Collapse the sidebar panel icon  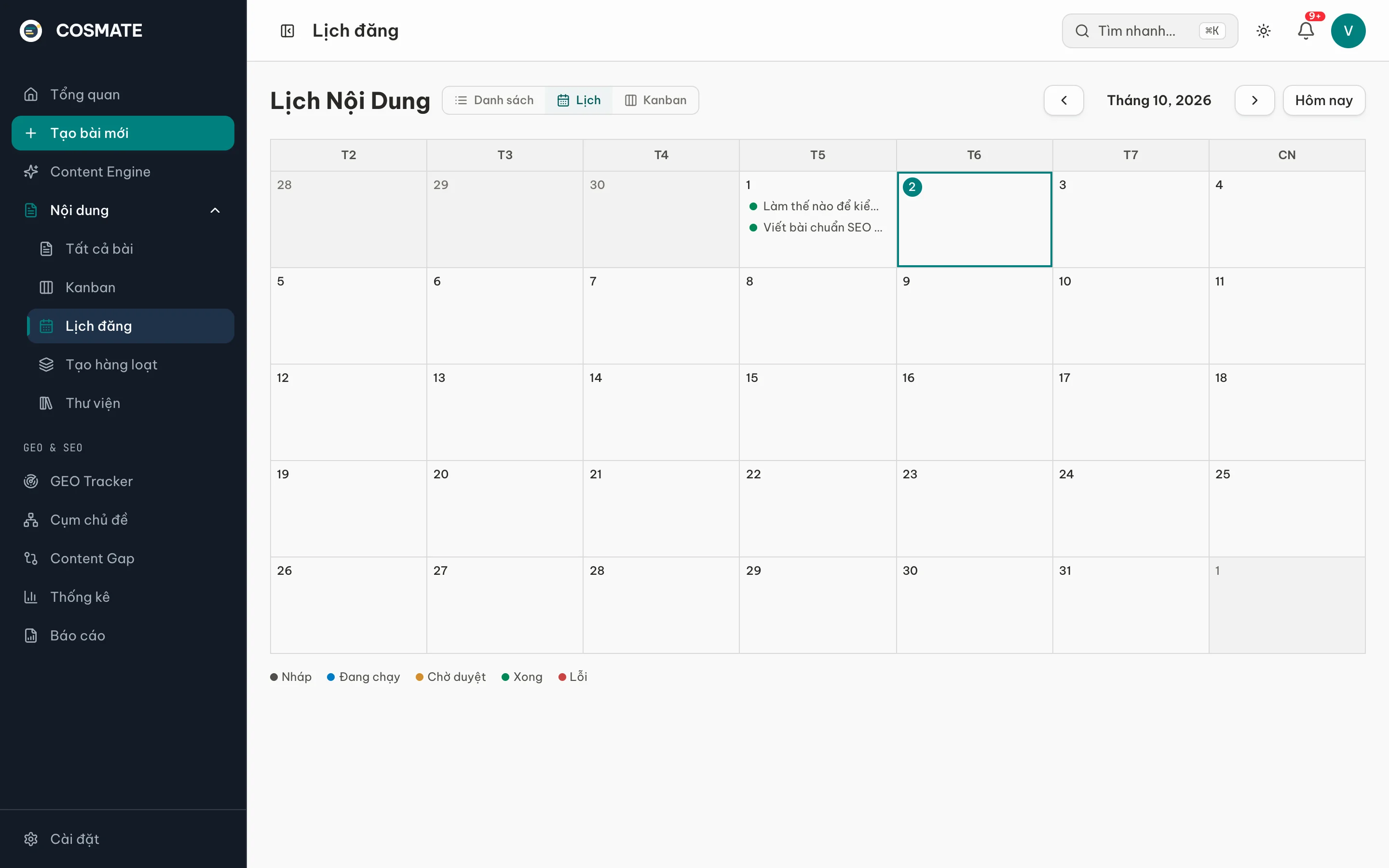(287, 30)
